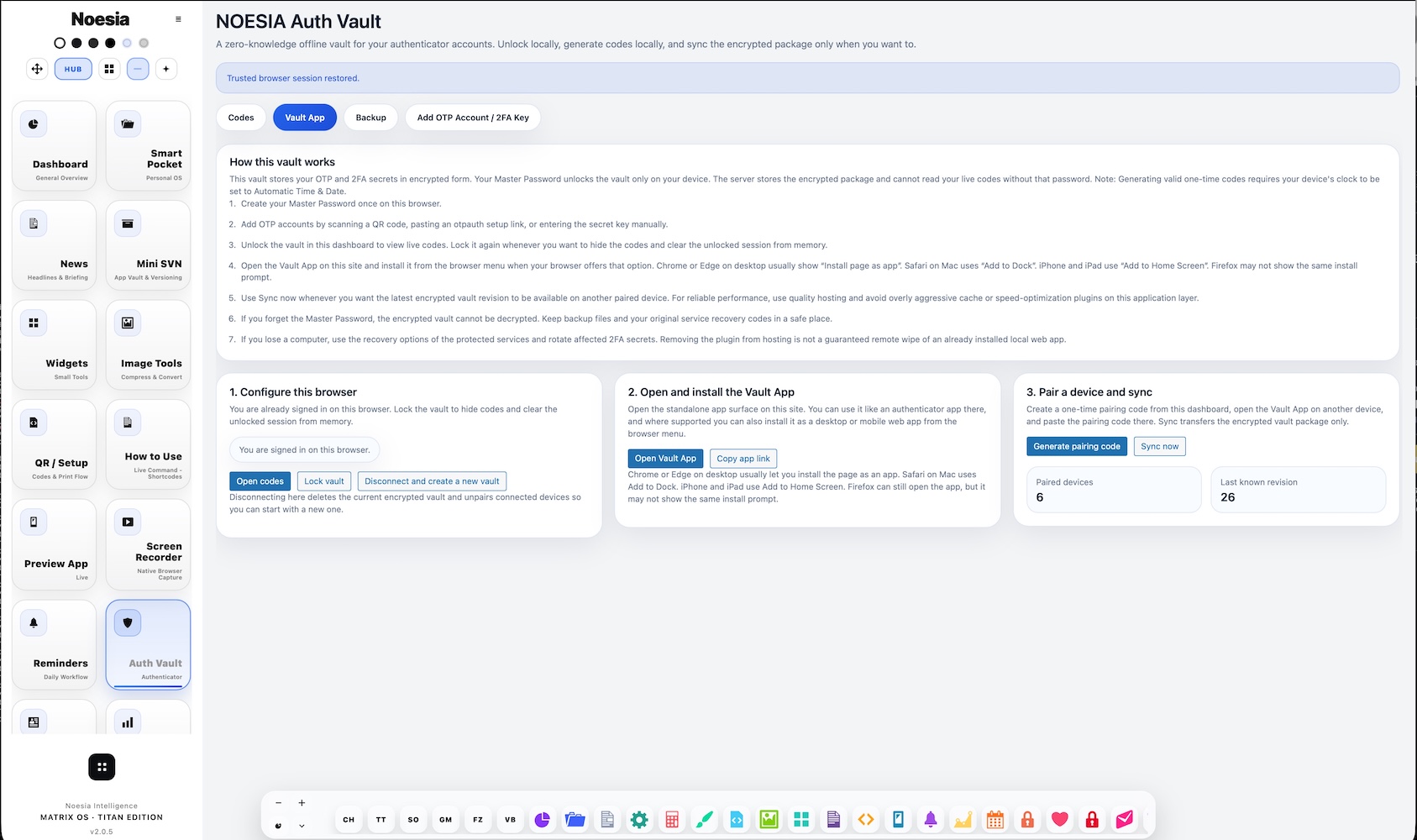Click the dock plus zoom button
This screenshot has height=840, width=1417.
click(x=302, y=803)
